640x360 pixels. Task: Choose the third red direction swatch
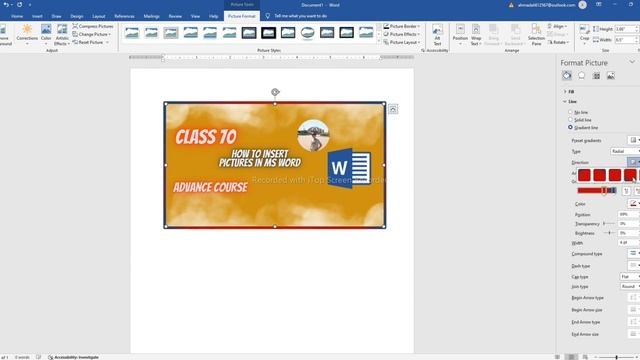point(614,175)
